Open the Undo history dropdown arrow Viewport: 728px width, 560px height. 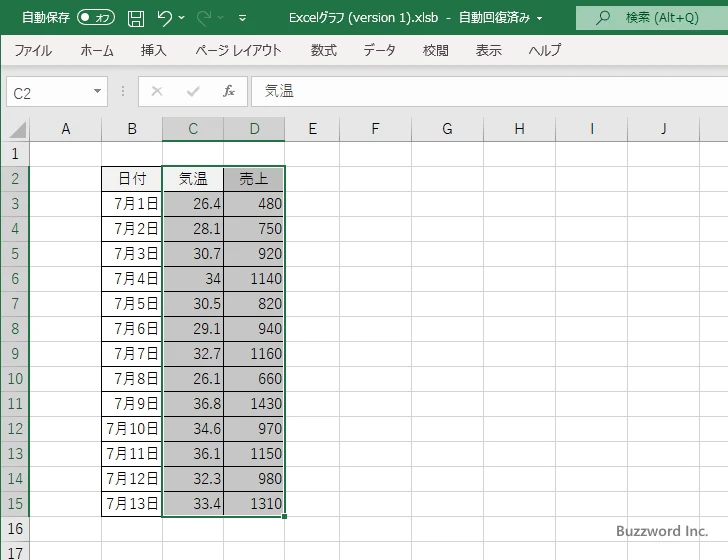pos(182,18)
